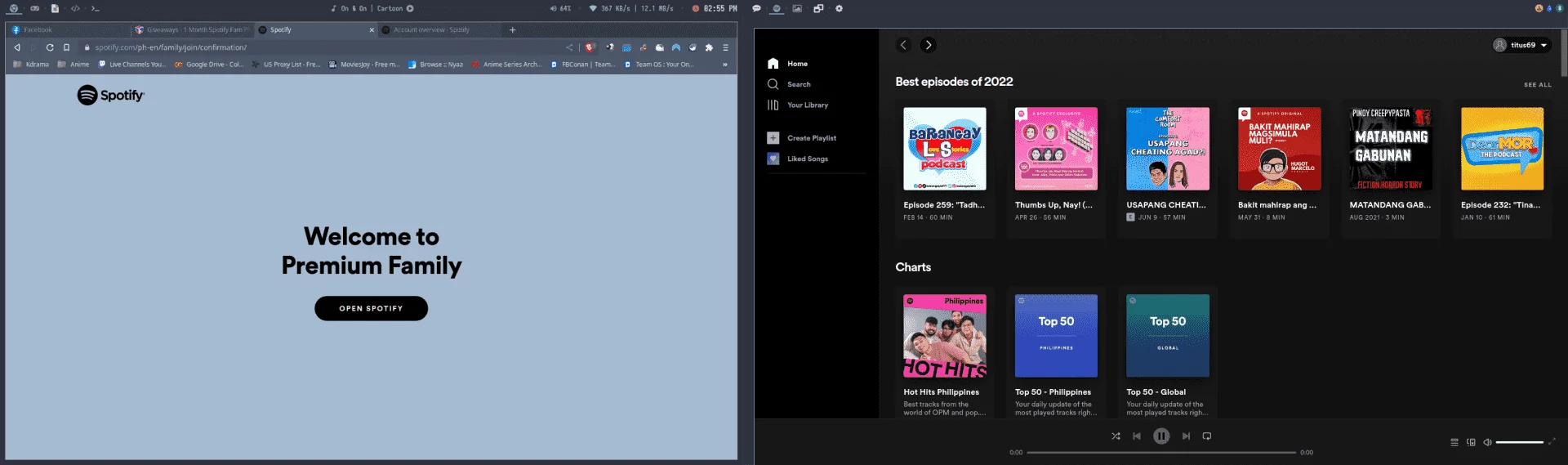Click the Bakit mahirap ang episode title
Image resolution: width=1568 pixels, height=465 pixels.
1276,205
